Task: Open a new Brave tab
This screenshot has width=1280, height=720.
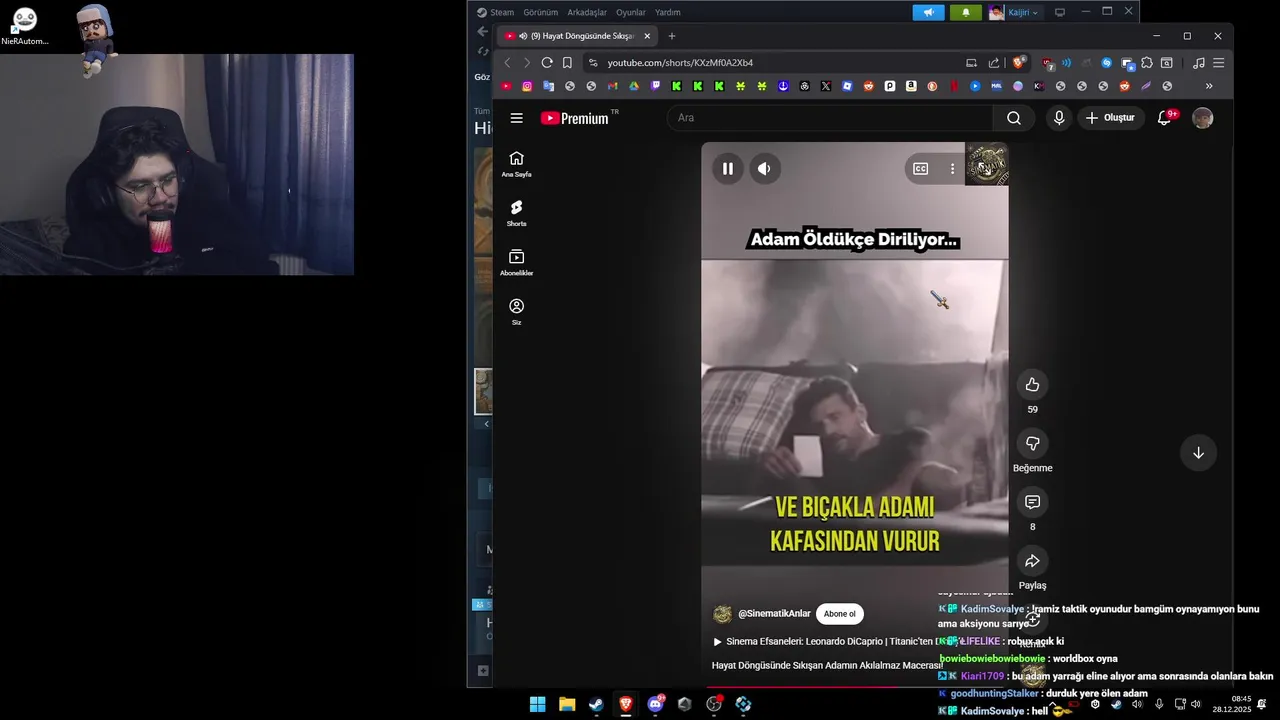Action: point(671,36)
